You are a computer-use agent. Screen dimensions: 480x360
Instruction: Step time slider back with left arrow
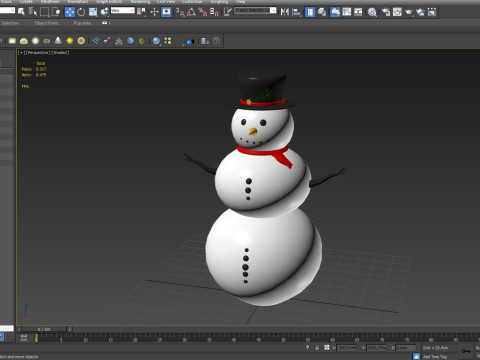(19, 329)
